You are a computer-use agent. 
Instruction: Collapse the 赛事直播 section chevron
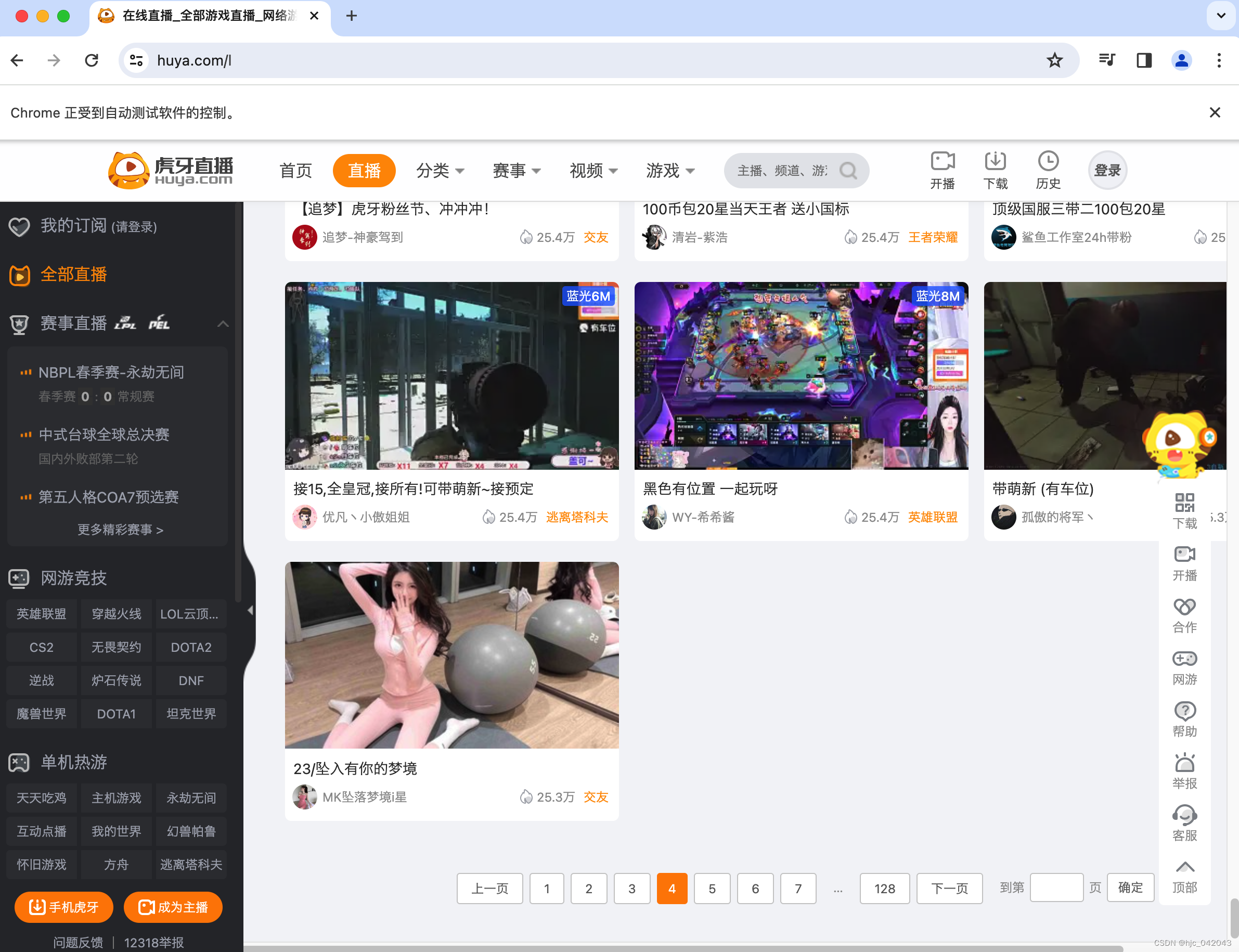223,324
